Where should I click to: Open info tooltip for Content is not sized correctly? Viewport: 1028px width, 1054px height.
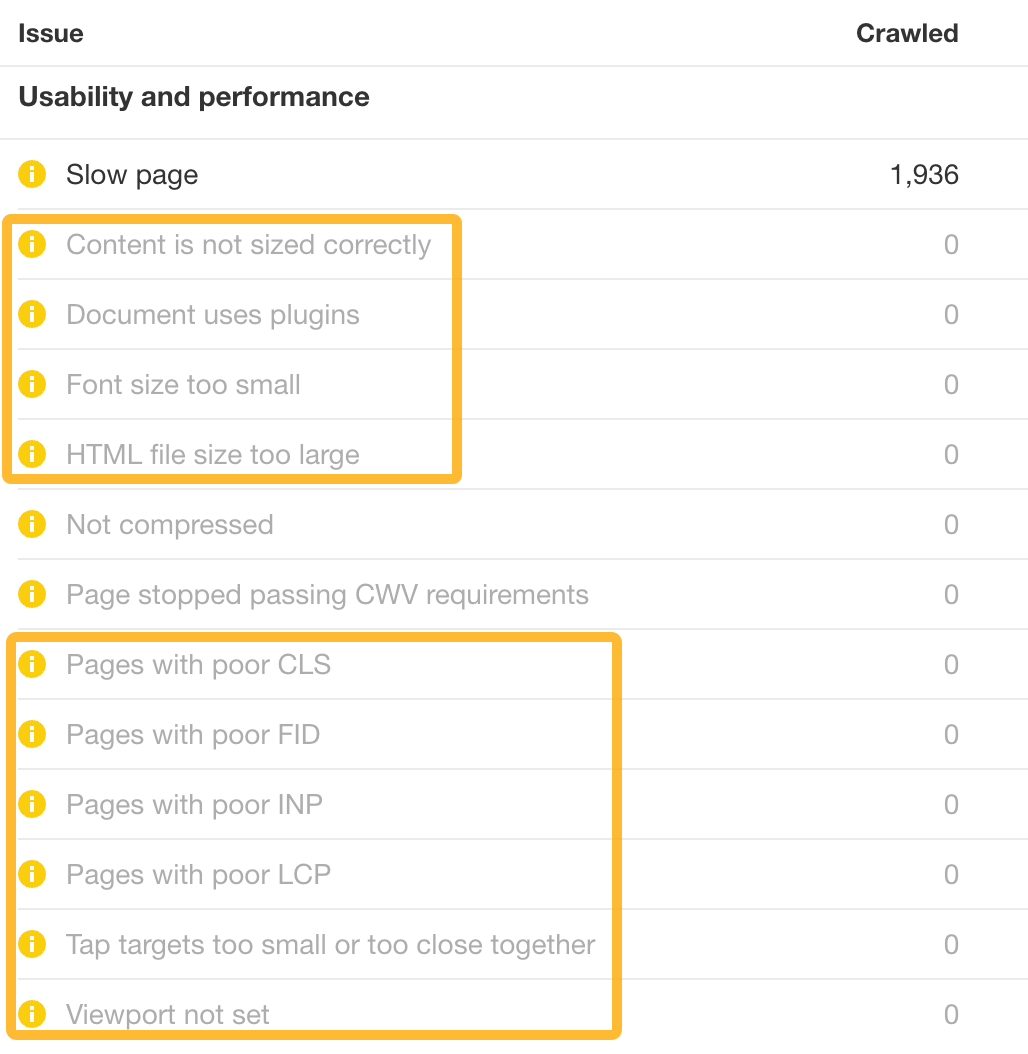(31, 245)
